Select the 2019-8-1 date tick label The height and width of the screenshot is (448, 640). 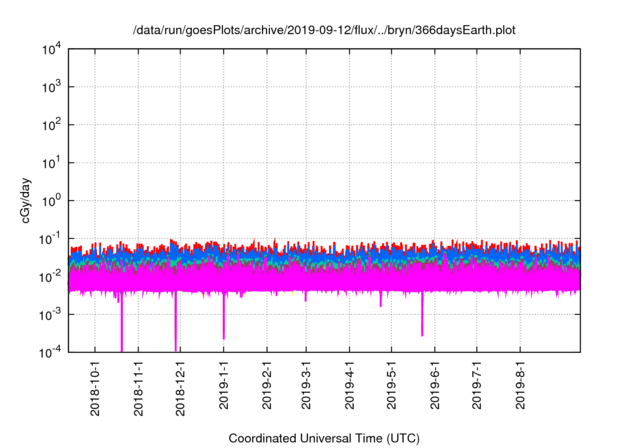[x=519, y=388]
